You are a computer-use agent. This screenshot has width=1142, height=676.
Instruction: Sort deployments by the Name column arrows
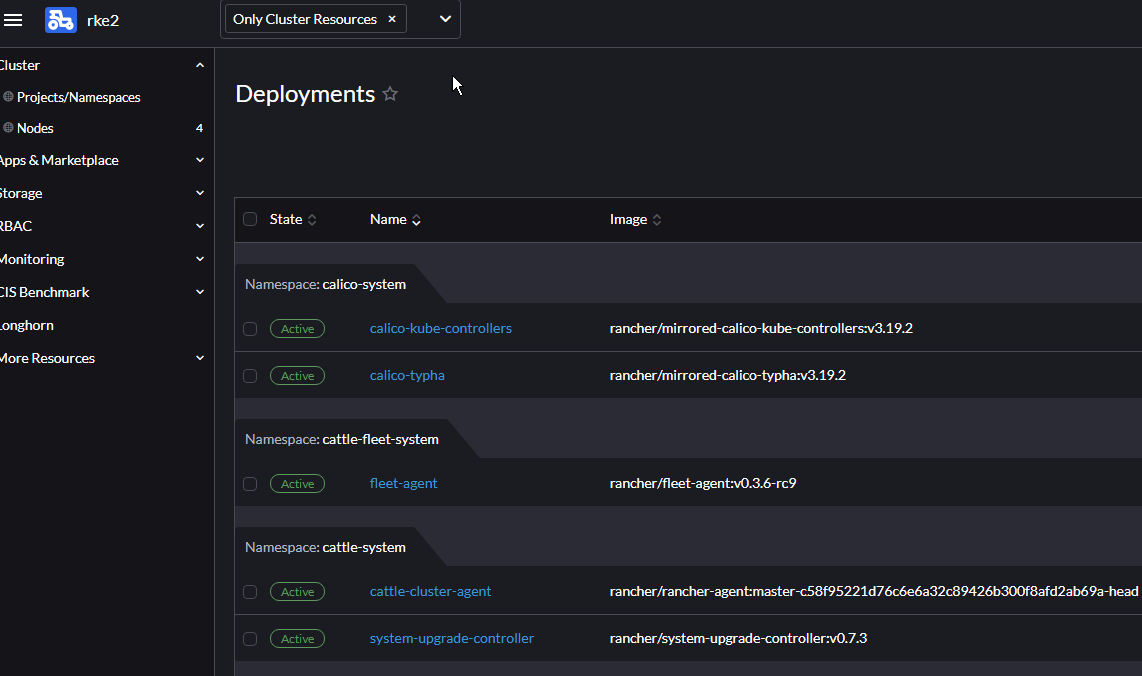click(x=416, y=220)
